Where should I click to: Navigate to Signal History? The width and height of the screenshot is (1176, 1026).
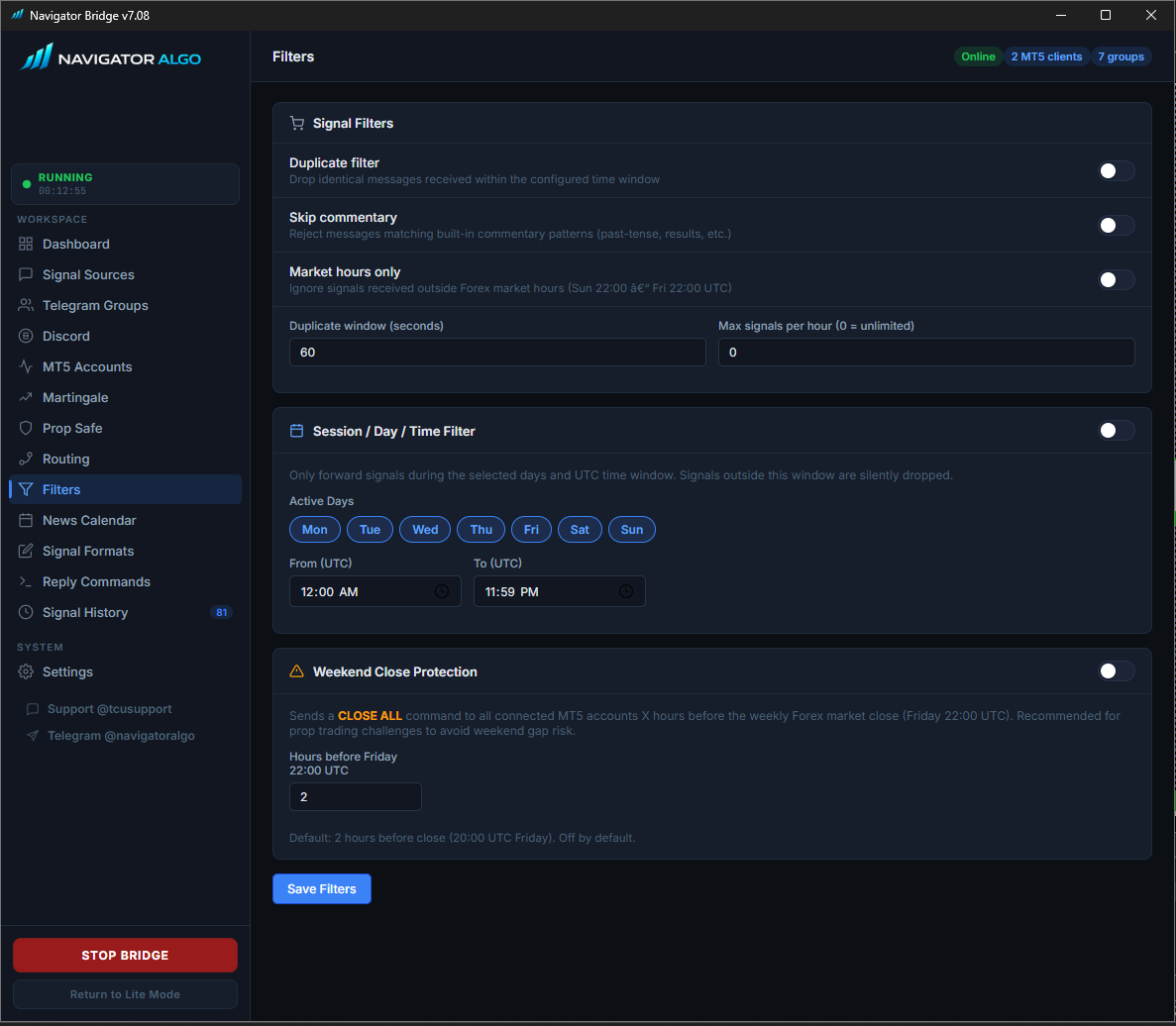125,613
